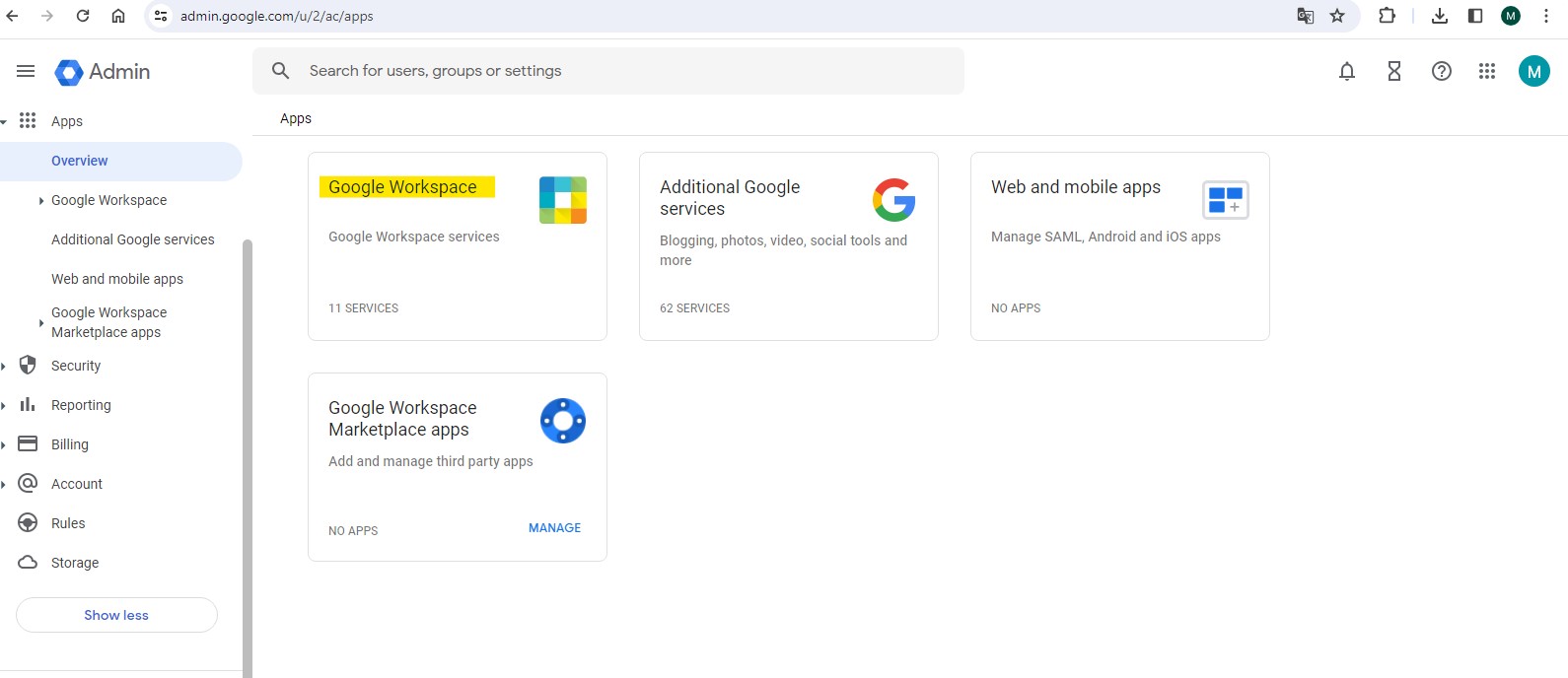Viewport: 1568px width, 678px height.
Task: View site information icon in address bar
Action: click(x=161, y=16)
